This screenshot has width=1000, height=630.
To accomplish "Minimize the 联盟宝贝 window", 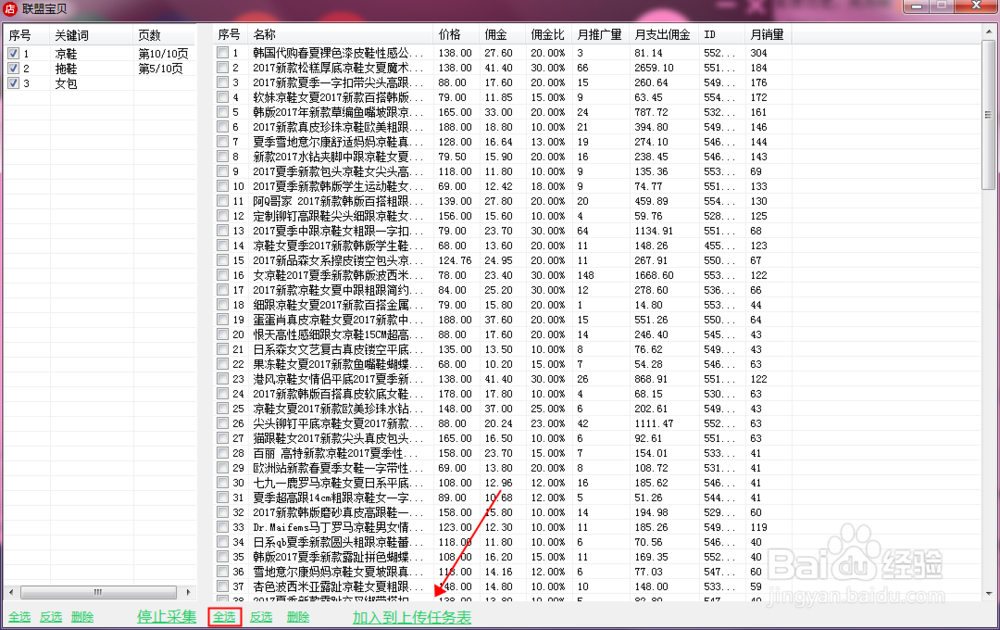I will click(916, 6).
